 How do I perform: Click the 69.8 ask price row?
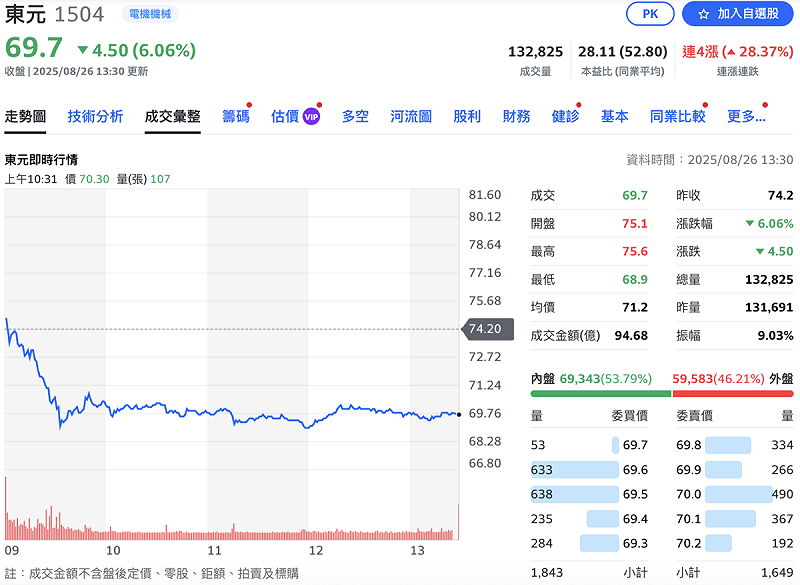(x=735, y=445)
